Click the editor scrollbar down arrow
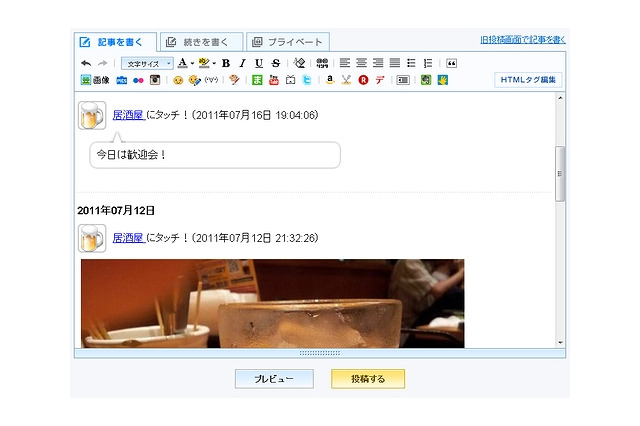This screenshot has width=640, height=426. point(560,343)
